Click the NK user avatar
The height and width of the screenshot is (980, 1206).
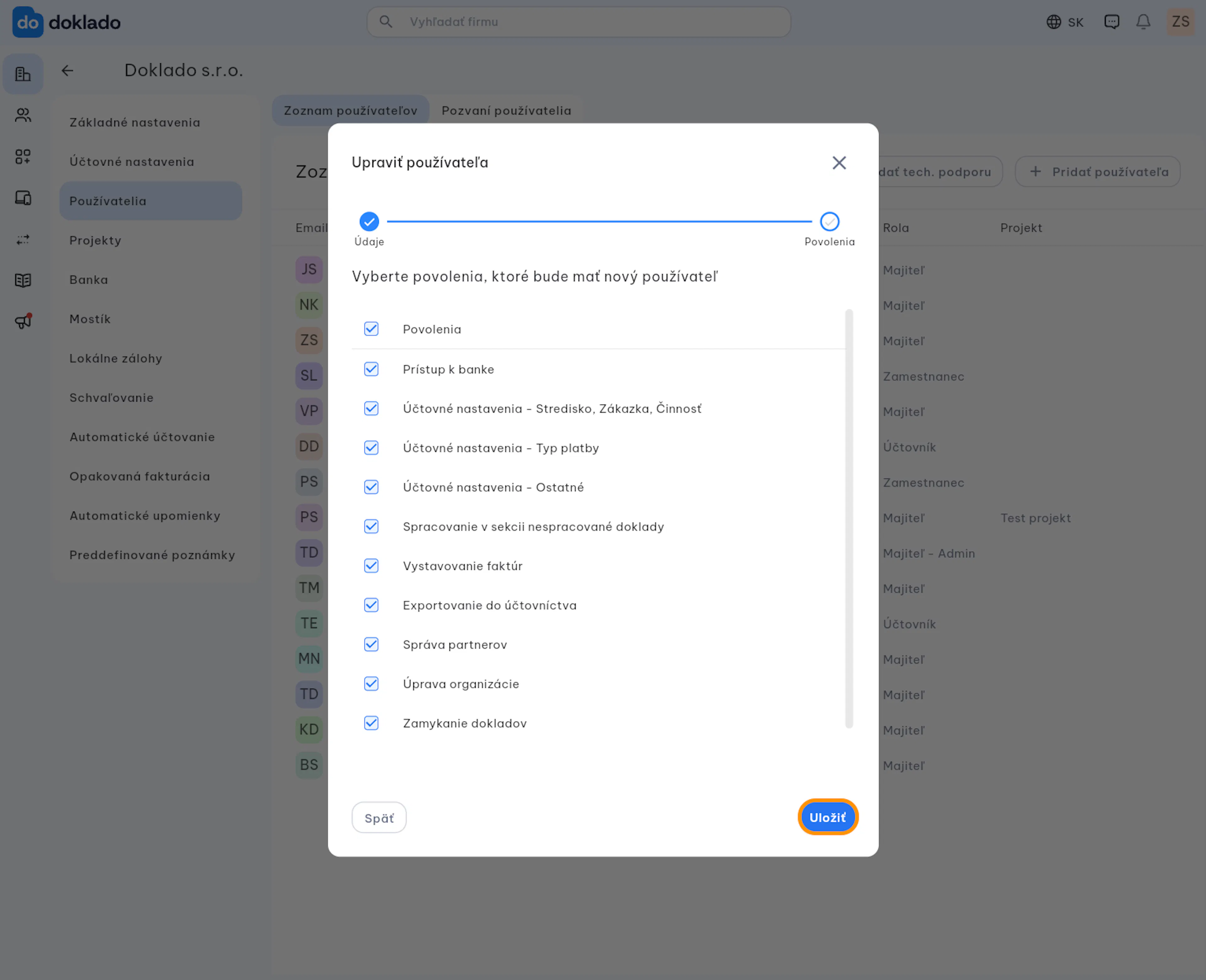[x=309, y=305]
